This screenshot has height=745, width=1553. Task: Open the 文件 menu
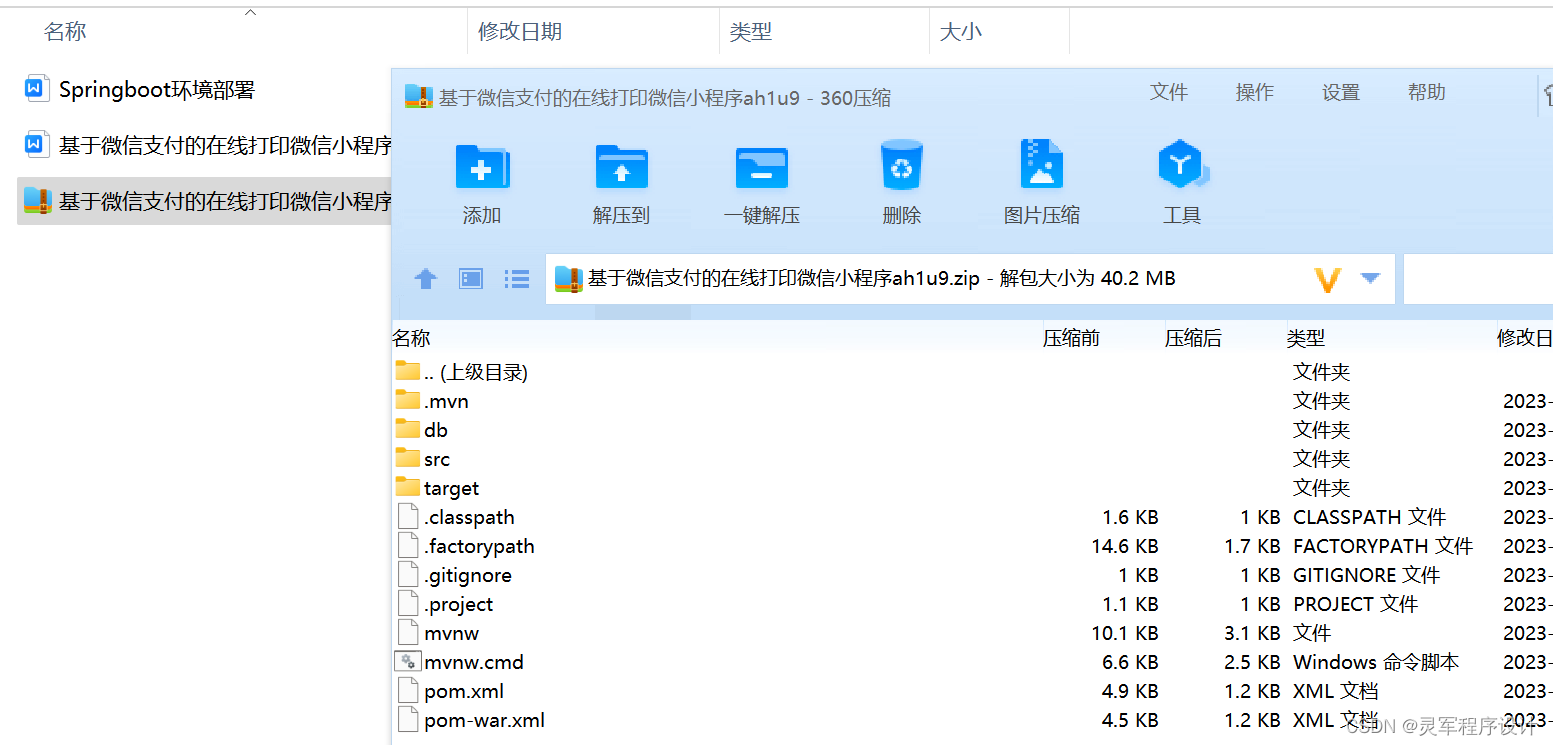click(x=1169, y=92)
